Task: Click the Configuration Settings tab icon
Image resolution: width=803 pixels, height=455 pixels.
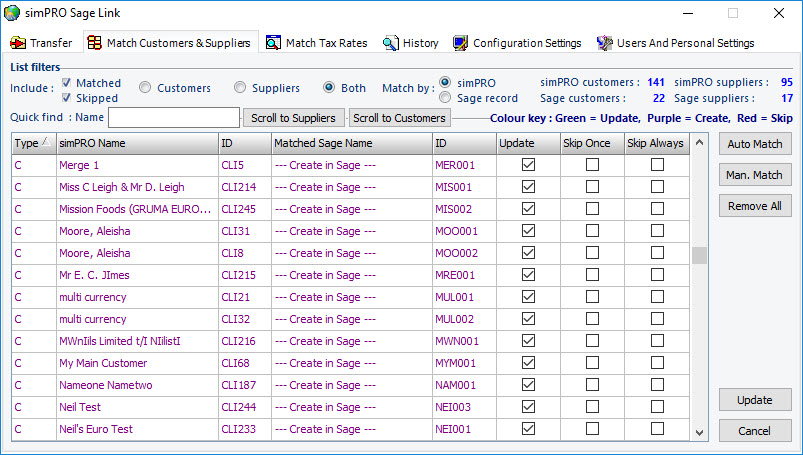Action: coord(460,43)
